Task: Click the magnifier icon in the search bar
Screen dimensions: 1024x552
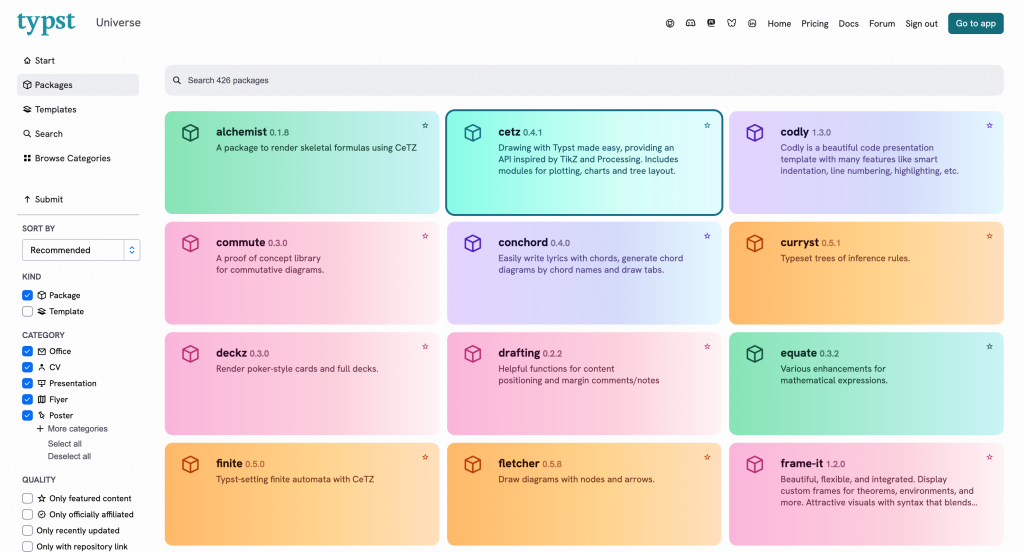Action: point(177,80)
